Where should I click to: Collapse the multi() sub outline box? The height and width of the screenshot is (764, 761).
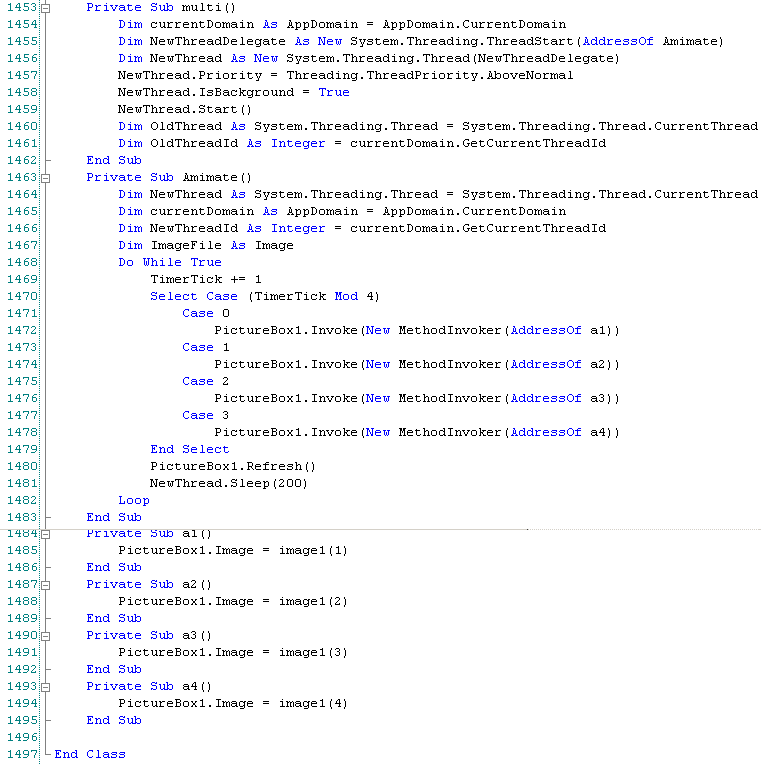click(45, 8)
